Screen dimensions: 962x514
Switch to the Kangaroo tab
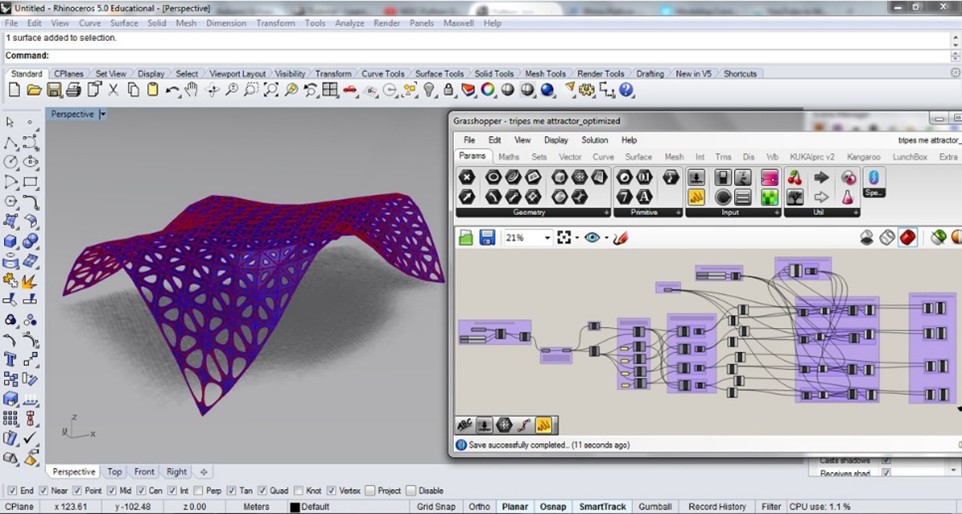[x=863, y=157]
